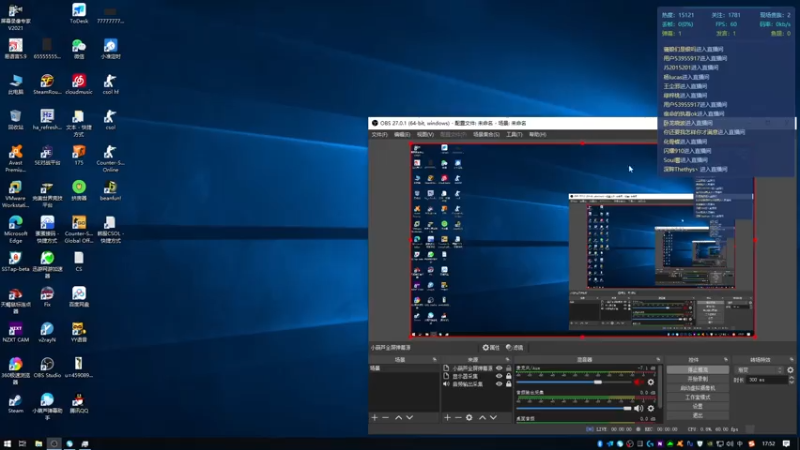Open SSTap-beta desktop shortcut
The width and height of the screenshot is (800, 450).
(16, 261)
